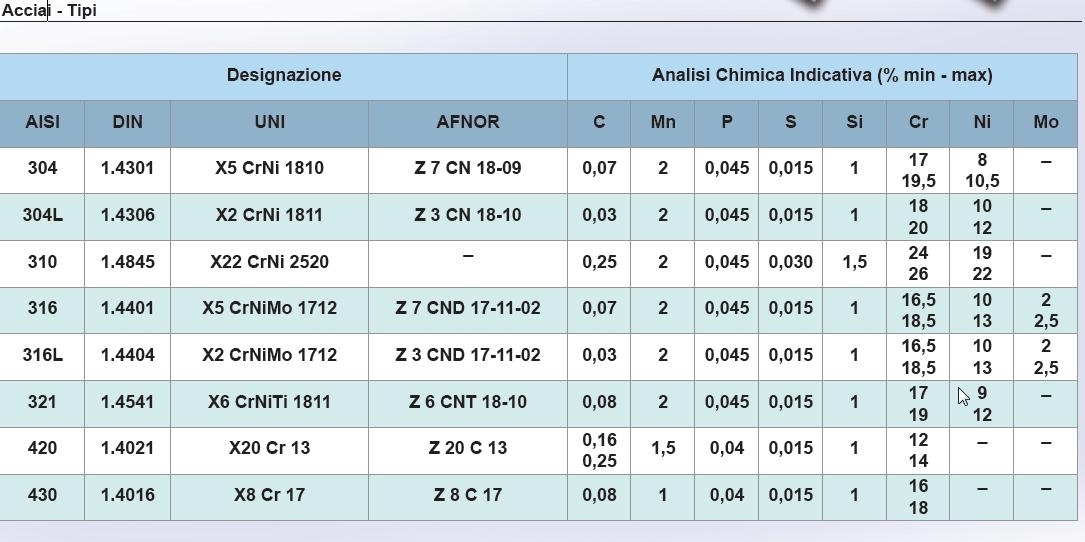Click the Z 6 CNT 18-10 cell
The width and height of the screenshot is (1085, 542).
(468, 402)
